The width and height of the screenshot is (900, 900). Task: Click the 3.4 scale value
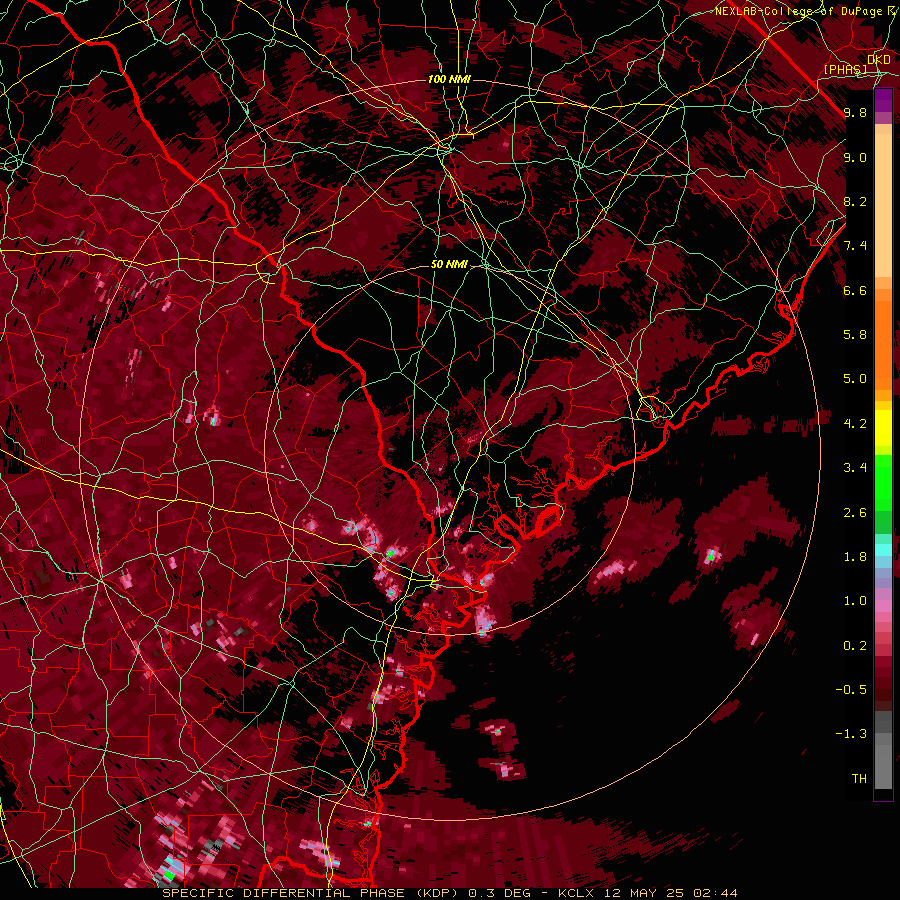(x=855, y=467)
